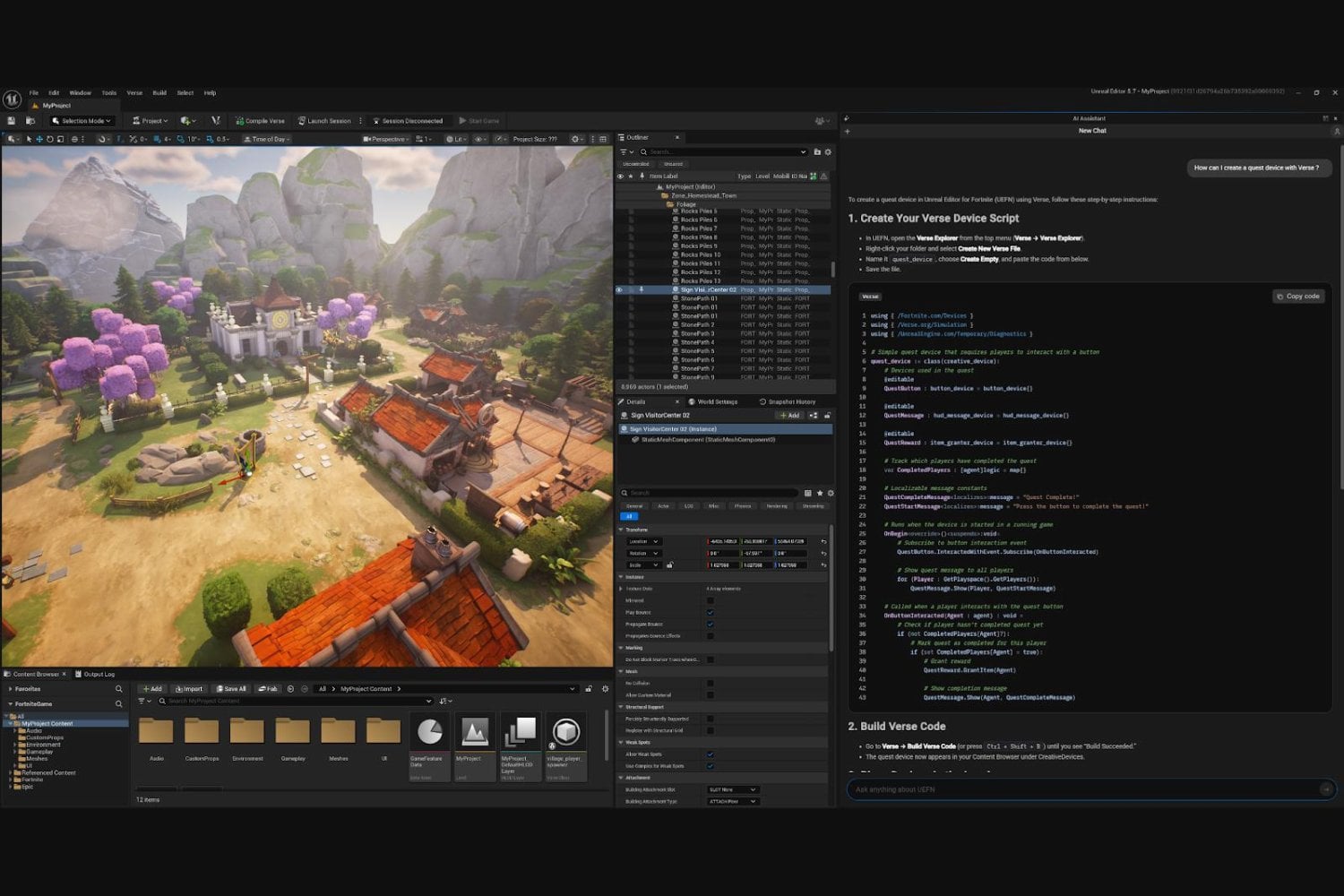The image size is (1344, 896).
Task: Click the Verse 'V' toolbar icon
Action: click(215, 121)
